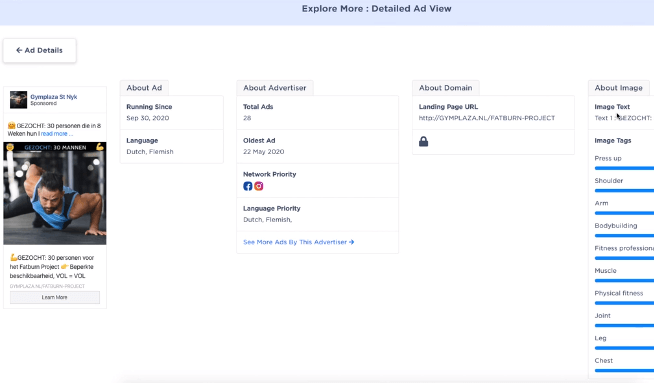This screenshot has height=383, width=654.
Task: Click 'Dutch, Flemish,' under Language Priority
Action: click(267, 219)
